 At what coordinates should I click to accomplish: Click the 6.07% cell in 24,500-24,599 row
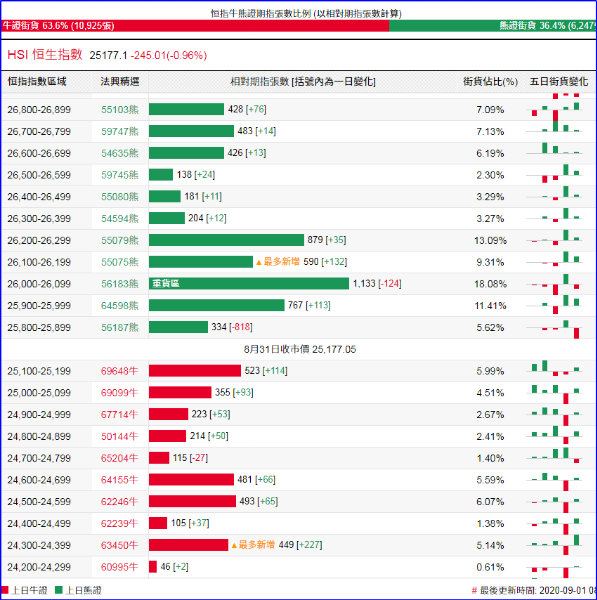pos(490,502)
